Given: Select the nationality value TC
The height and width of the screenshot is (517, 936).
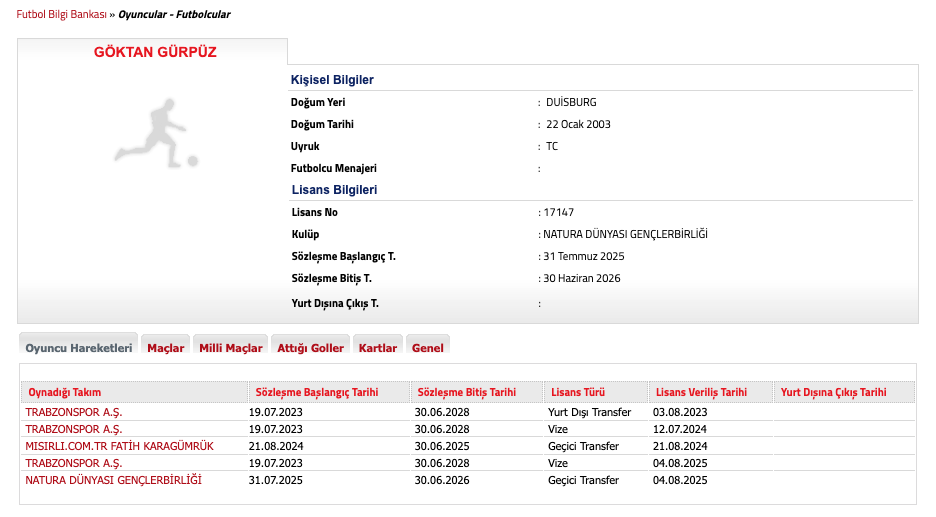Looking at the screenshot, I should pos(552,146).
